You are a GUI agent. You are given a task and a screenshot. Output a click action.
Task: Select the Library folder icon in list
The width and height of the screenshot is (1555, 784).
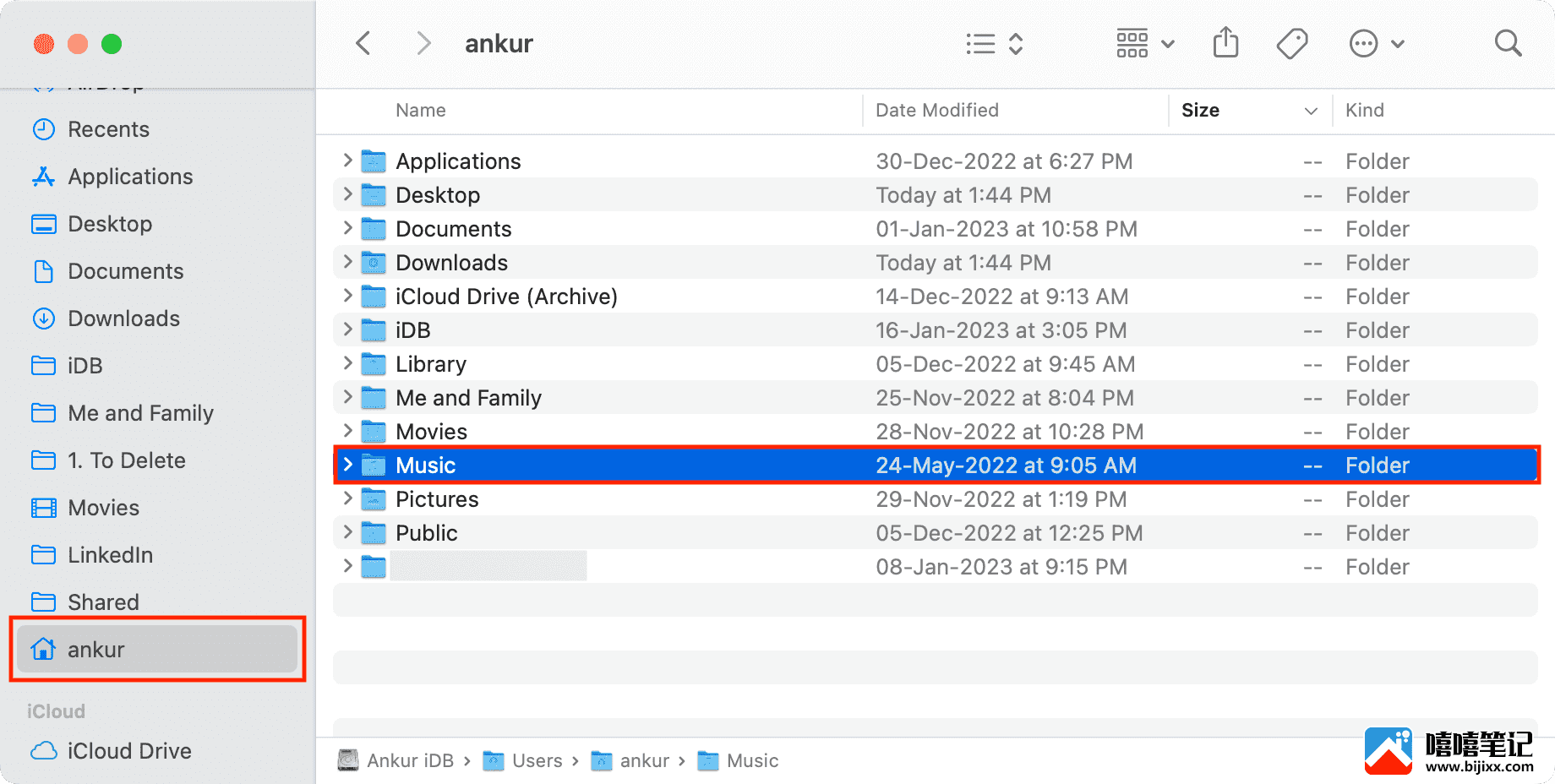point(374,364)
